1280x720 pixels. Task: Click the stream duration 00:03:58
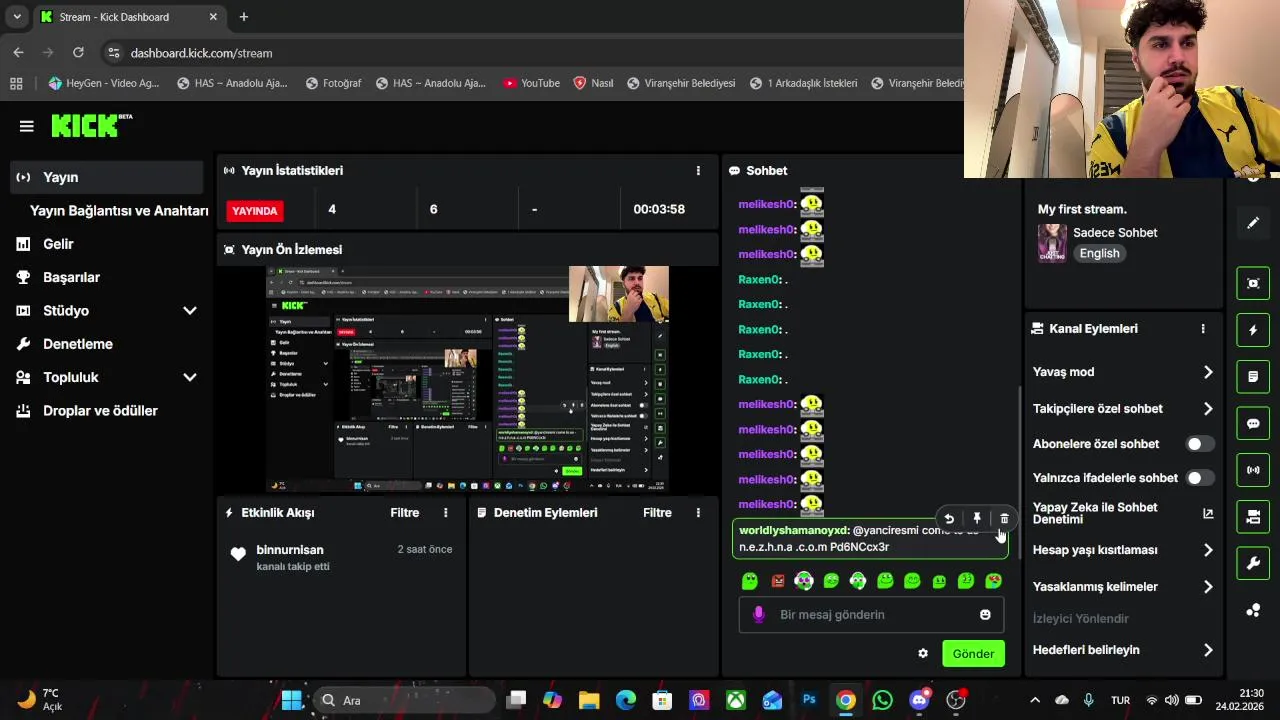[659, 210]
